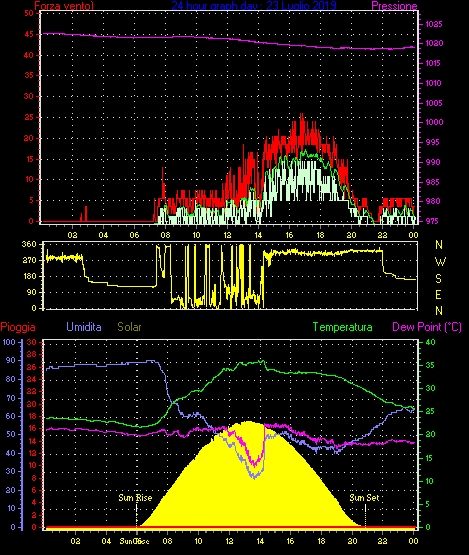469x555 pixels.
Task: Click 100 on the humidity axis
Action: [x=9, y=342]
